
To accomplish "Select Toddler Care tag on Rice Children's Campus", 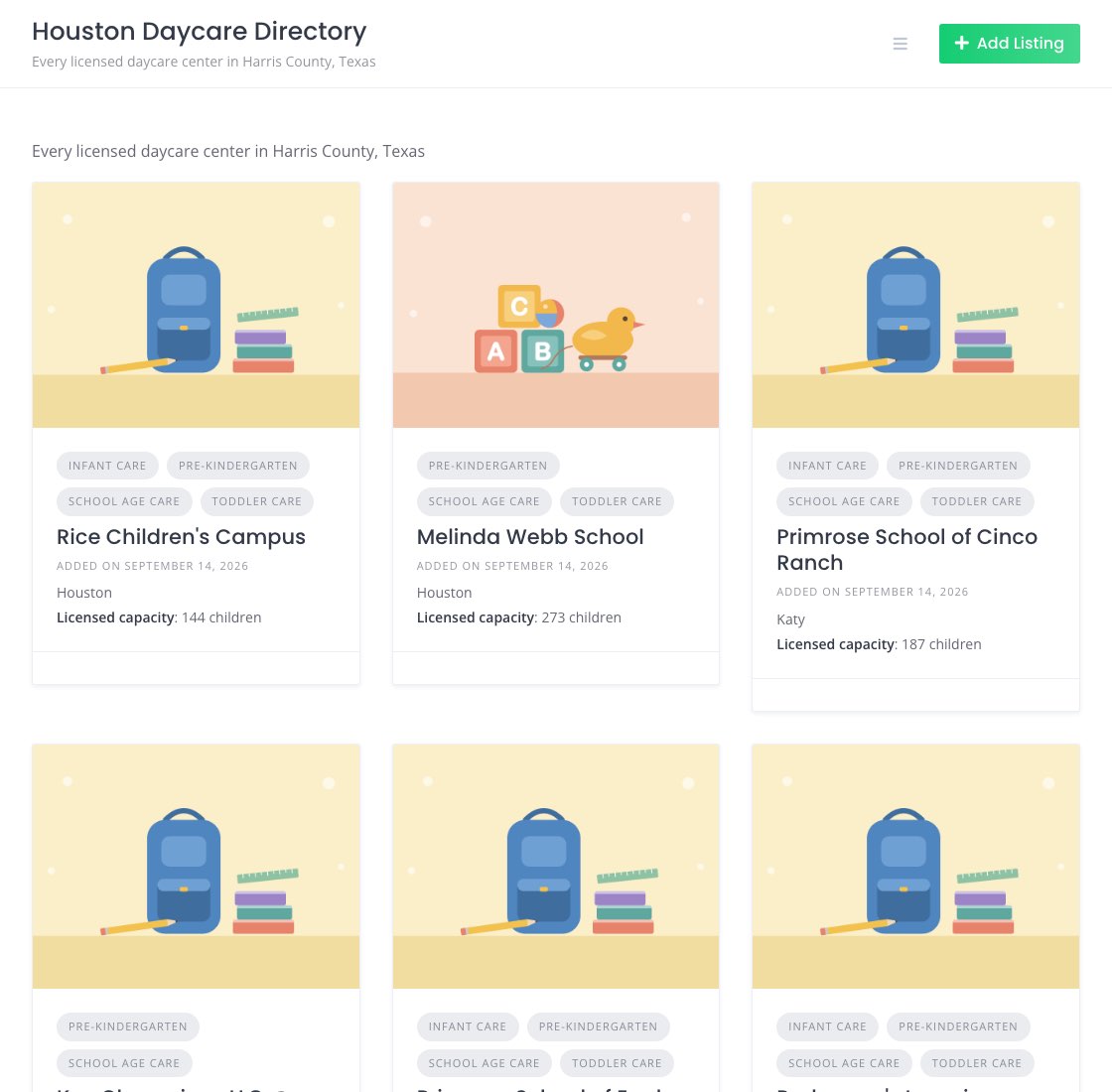I will pyautogui.click(x=257, y=501).
